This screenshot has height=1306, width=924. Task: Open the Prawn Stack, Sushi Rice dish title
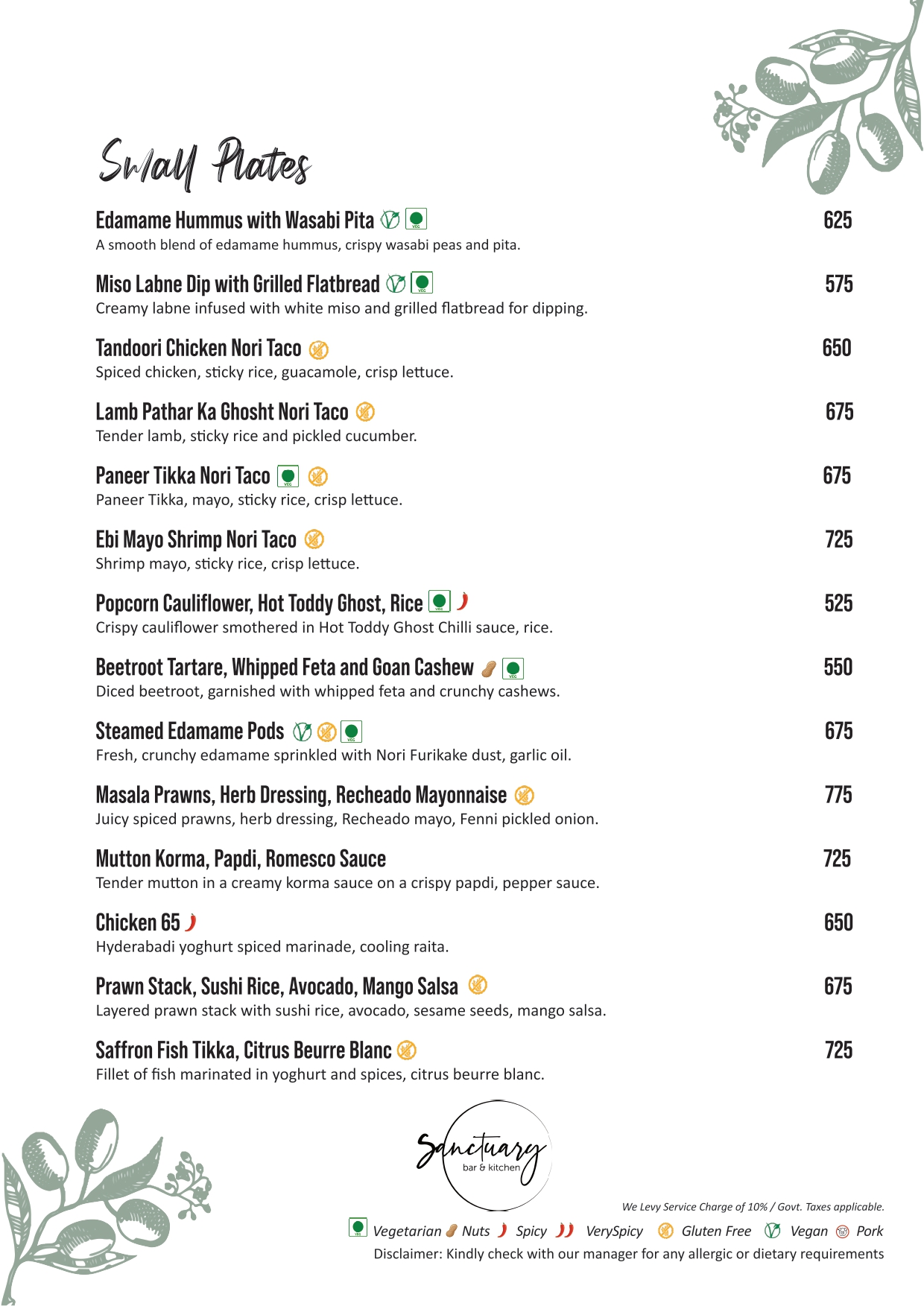click(276, 986)
